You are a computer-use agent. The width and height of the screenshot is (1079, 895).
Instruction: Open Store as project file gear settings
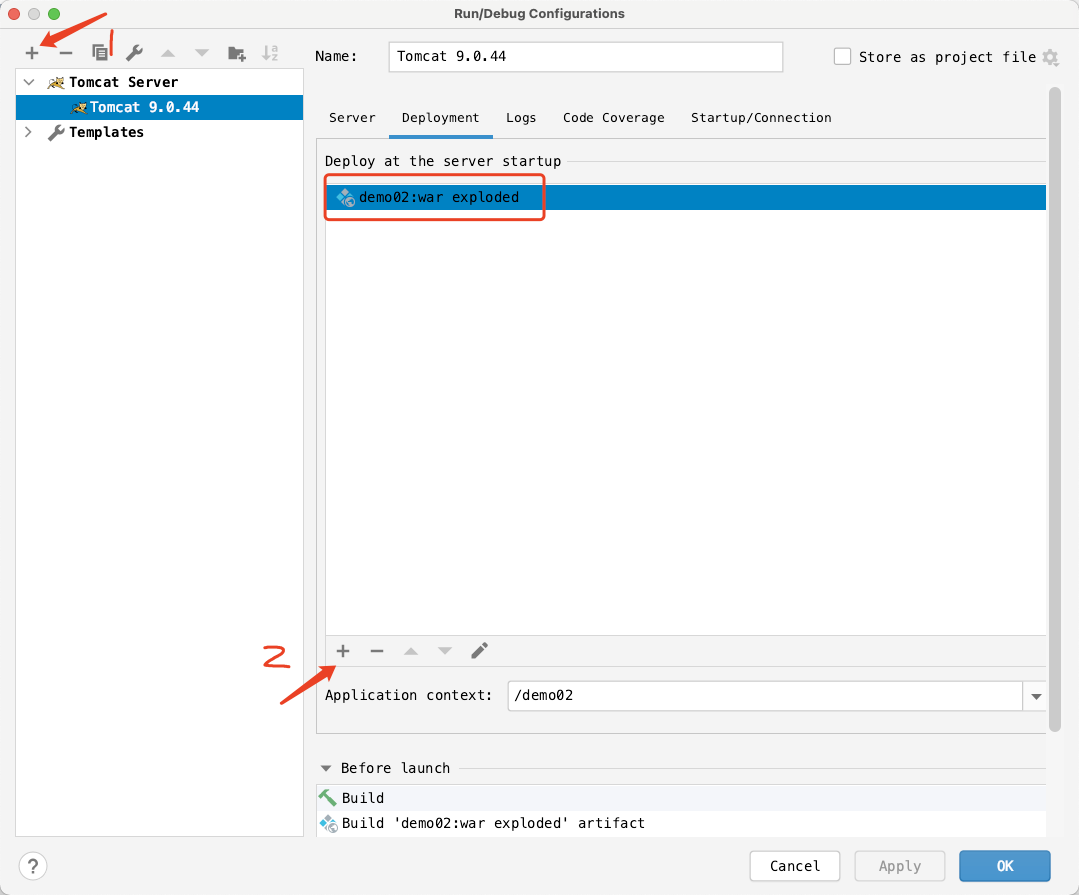(1050, 57)
